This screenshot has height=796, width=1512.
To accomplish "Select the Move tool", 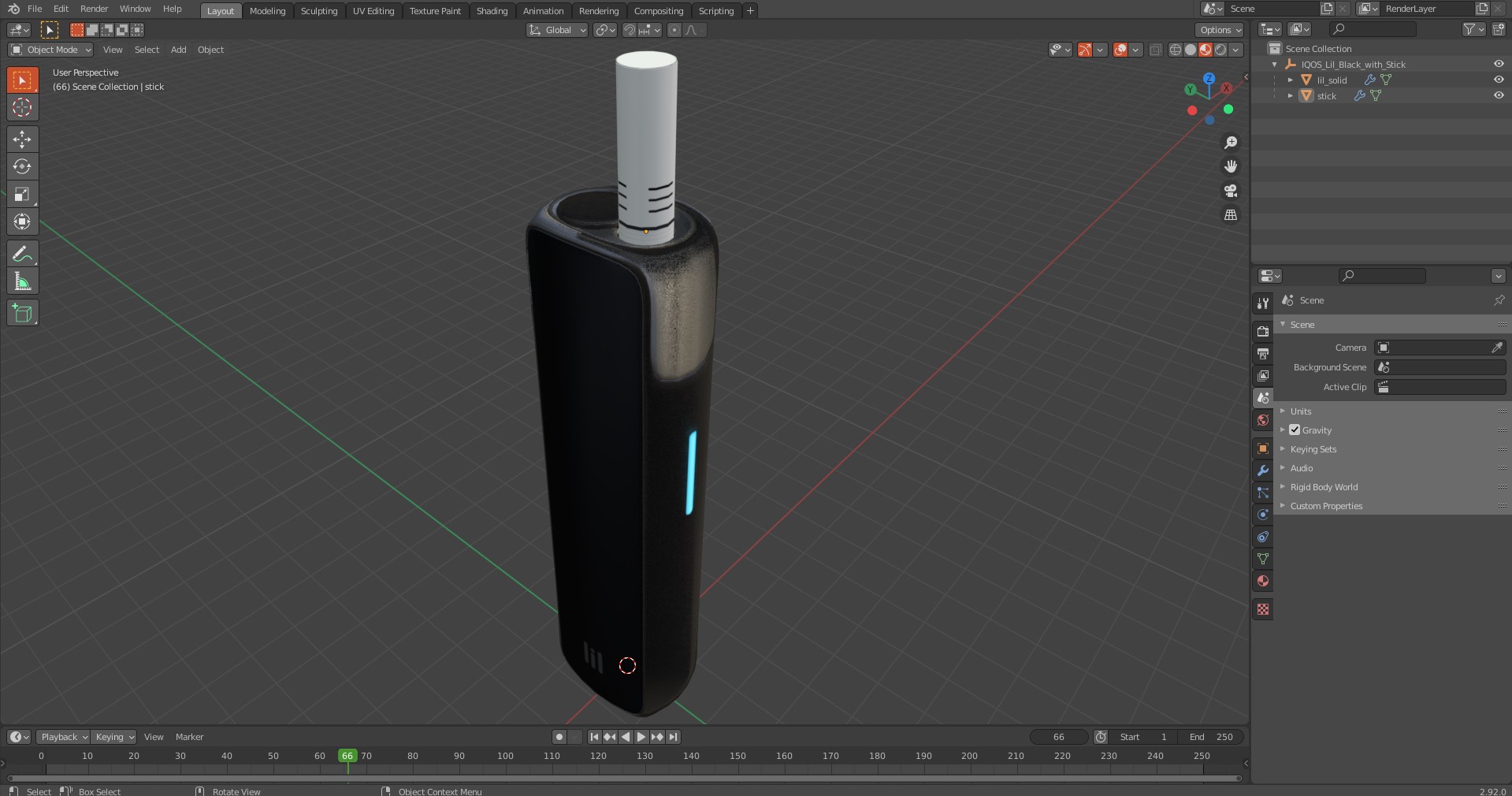I will click(x=22, y=139).
